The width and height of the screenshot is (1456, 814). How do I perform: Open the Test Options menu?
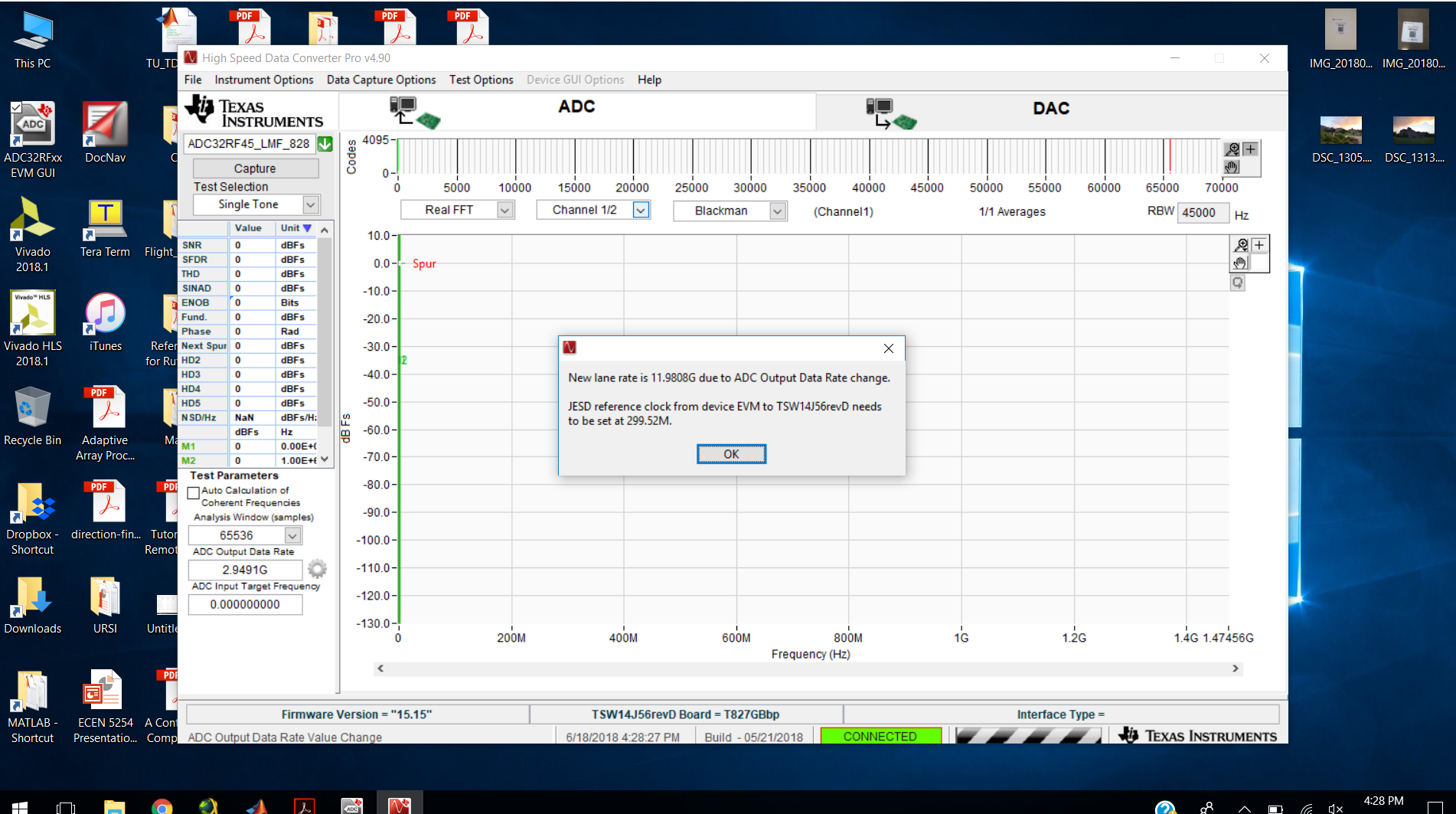tap(482, 80)
